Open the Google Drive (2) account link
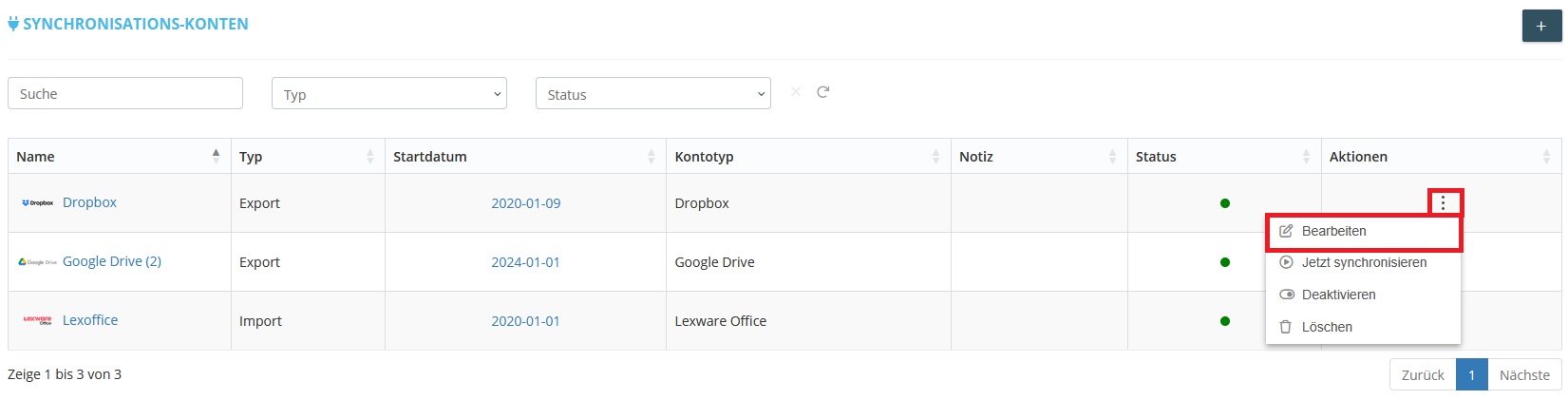Image resolution: width=1568 pixels, height=400 pixels. point(112,261)
